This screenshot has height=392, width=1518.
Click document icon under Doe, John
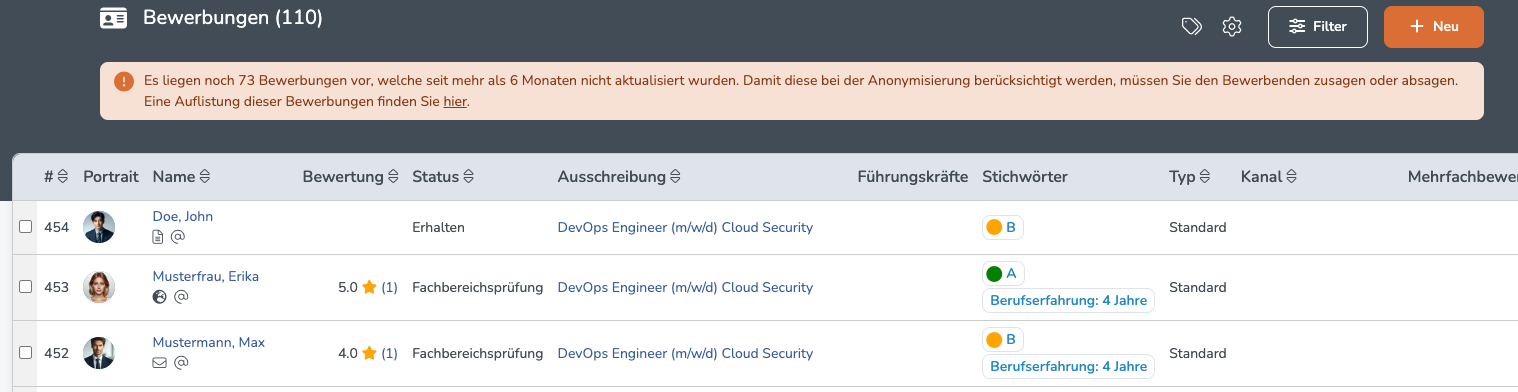tap(157, 237)
